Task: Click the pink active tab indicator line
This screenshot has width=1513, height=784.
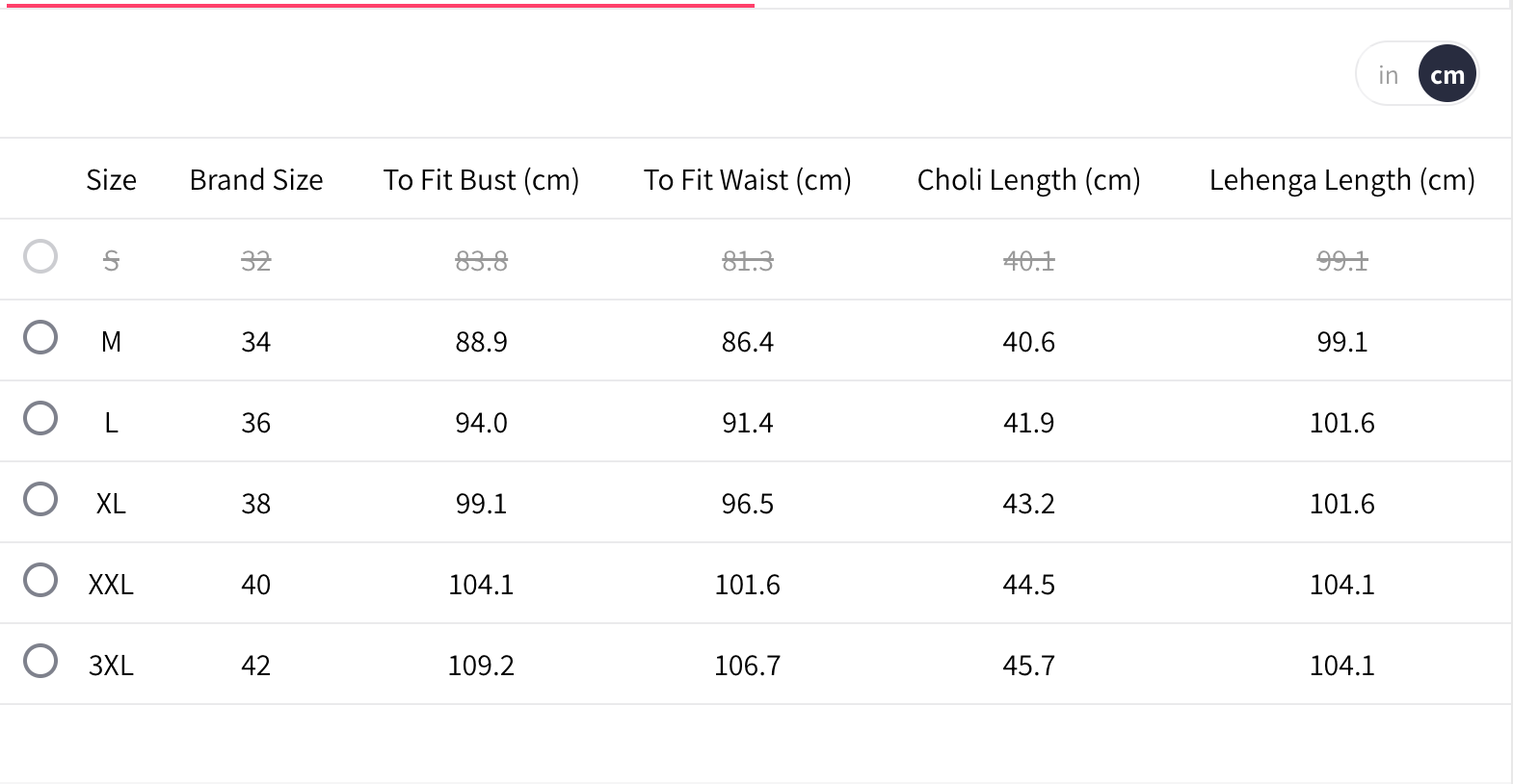Action: (377, 5)
